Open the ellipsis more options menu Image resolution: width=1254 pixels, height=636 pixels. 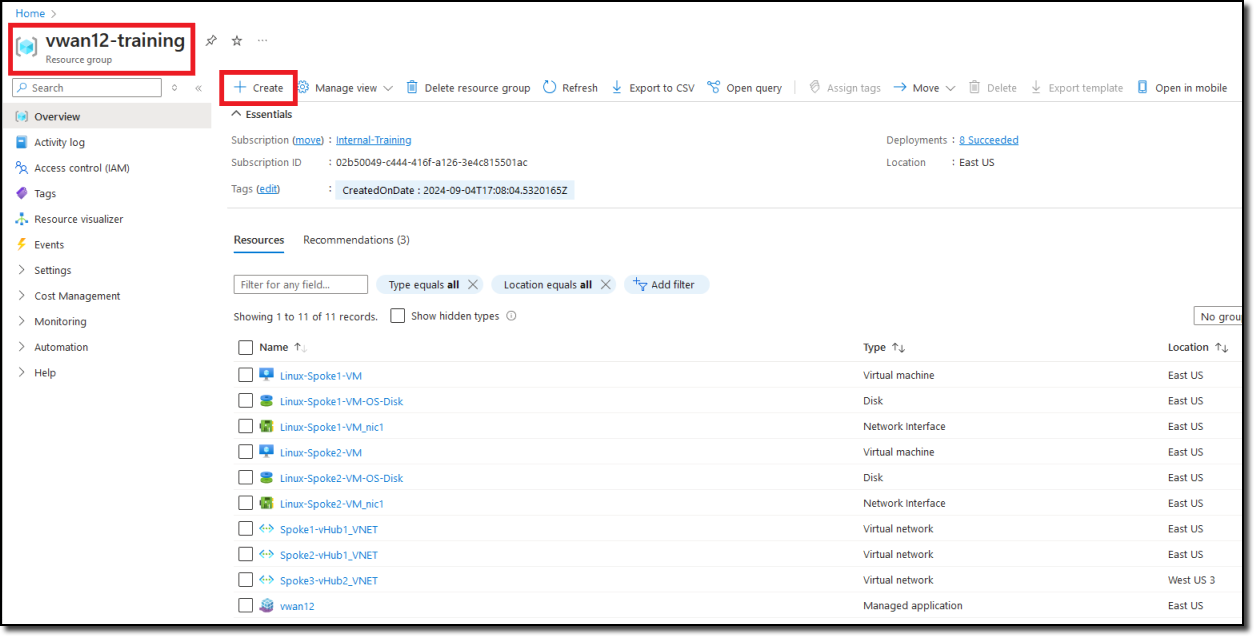[263, 41]
